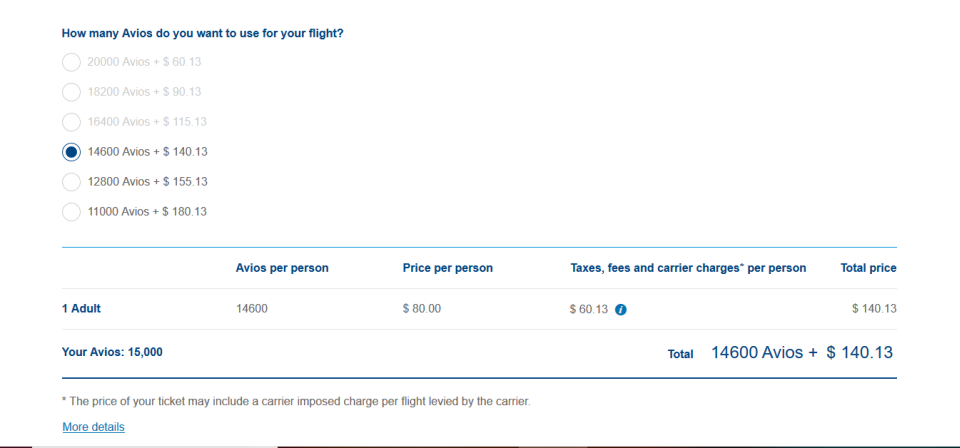The height and width of the screenshot is (448, 960).
Task: Open the More details link
Action: point(94,427)
